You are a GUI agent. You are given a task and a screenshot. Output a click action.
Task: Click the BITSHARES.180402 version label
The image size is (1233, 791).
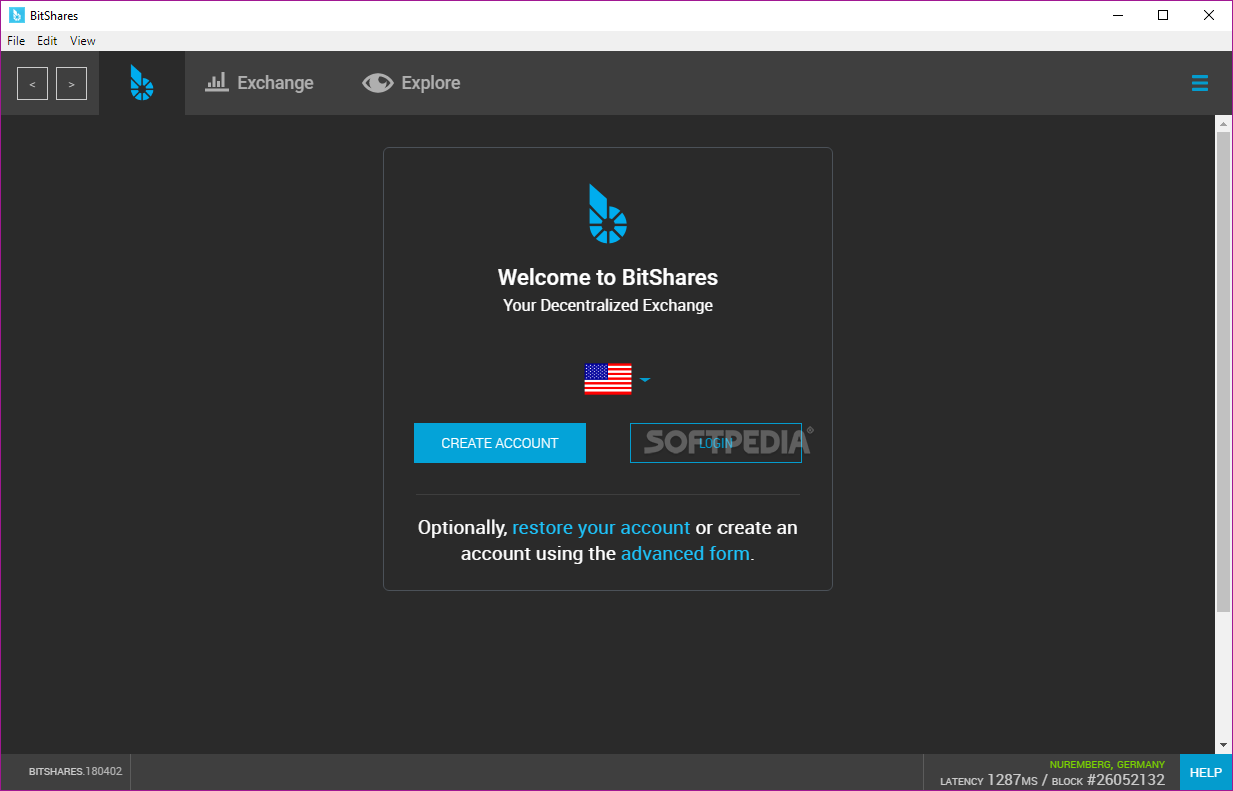coord(75,772)
